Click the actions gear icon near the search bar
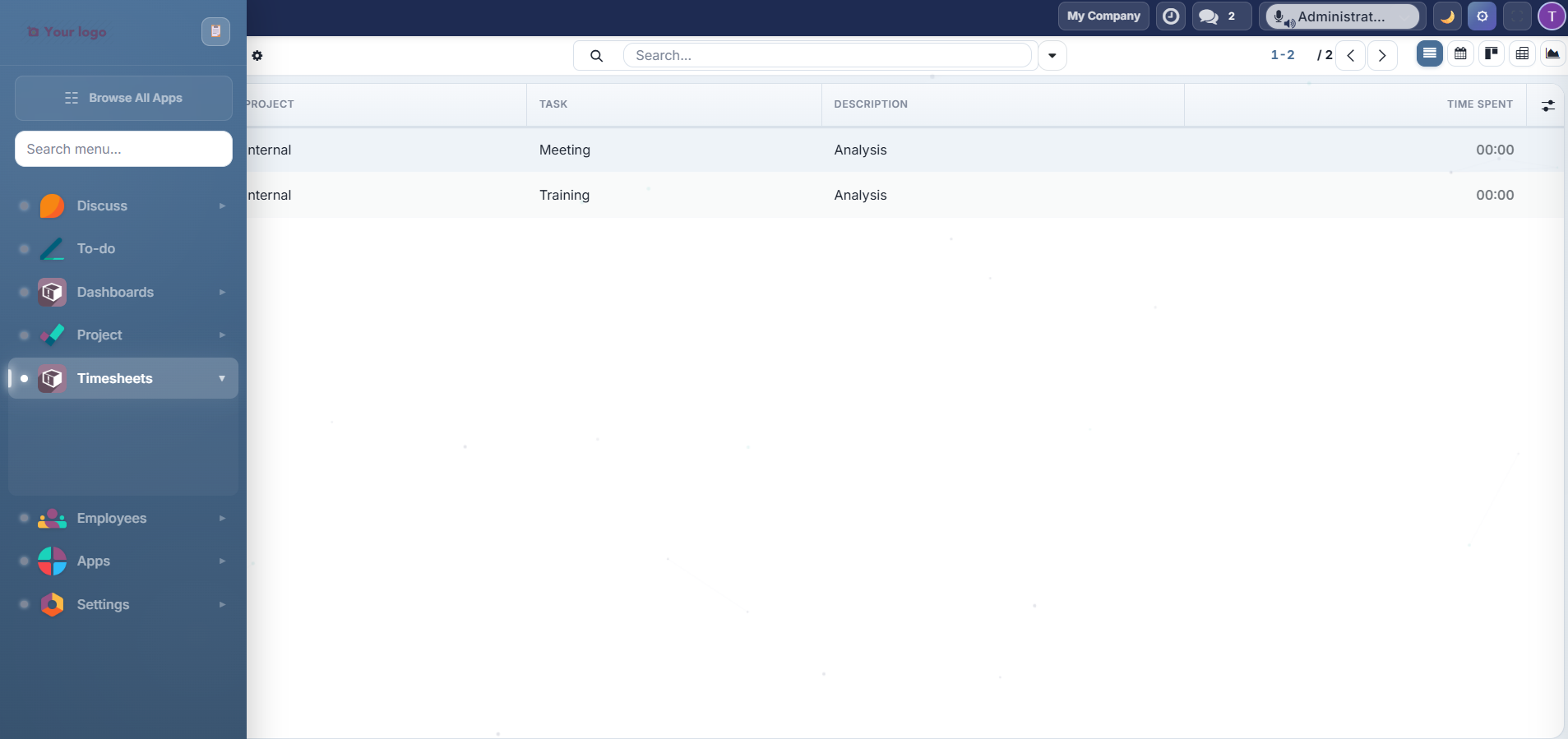 pos(257,56)
